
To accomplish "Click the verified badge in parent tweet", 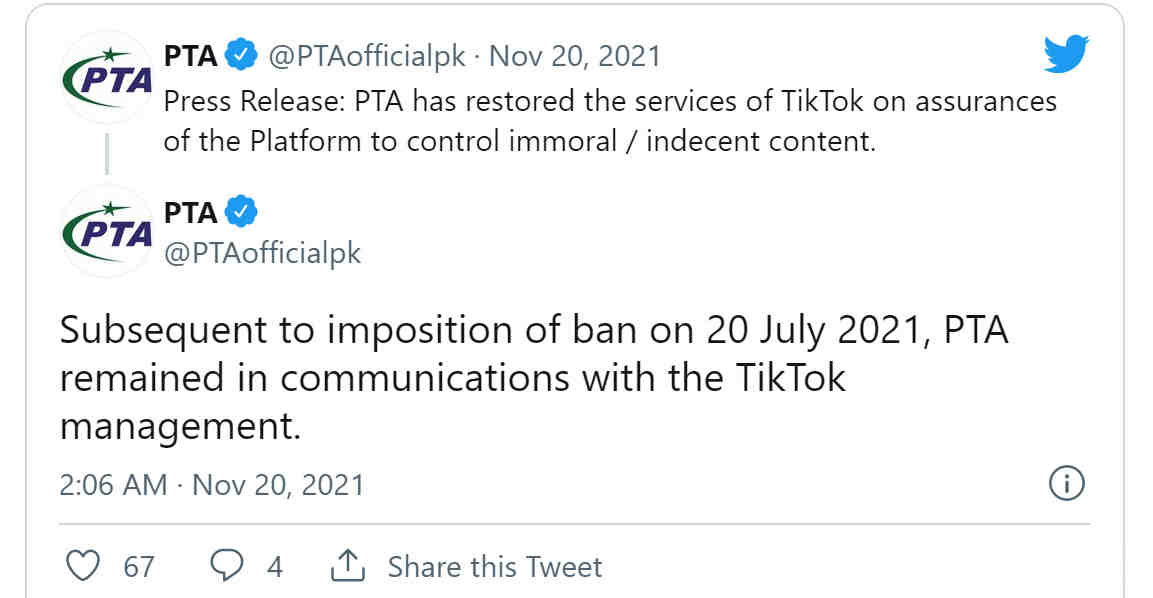I will click(240, 55).
